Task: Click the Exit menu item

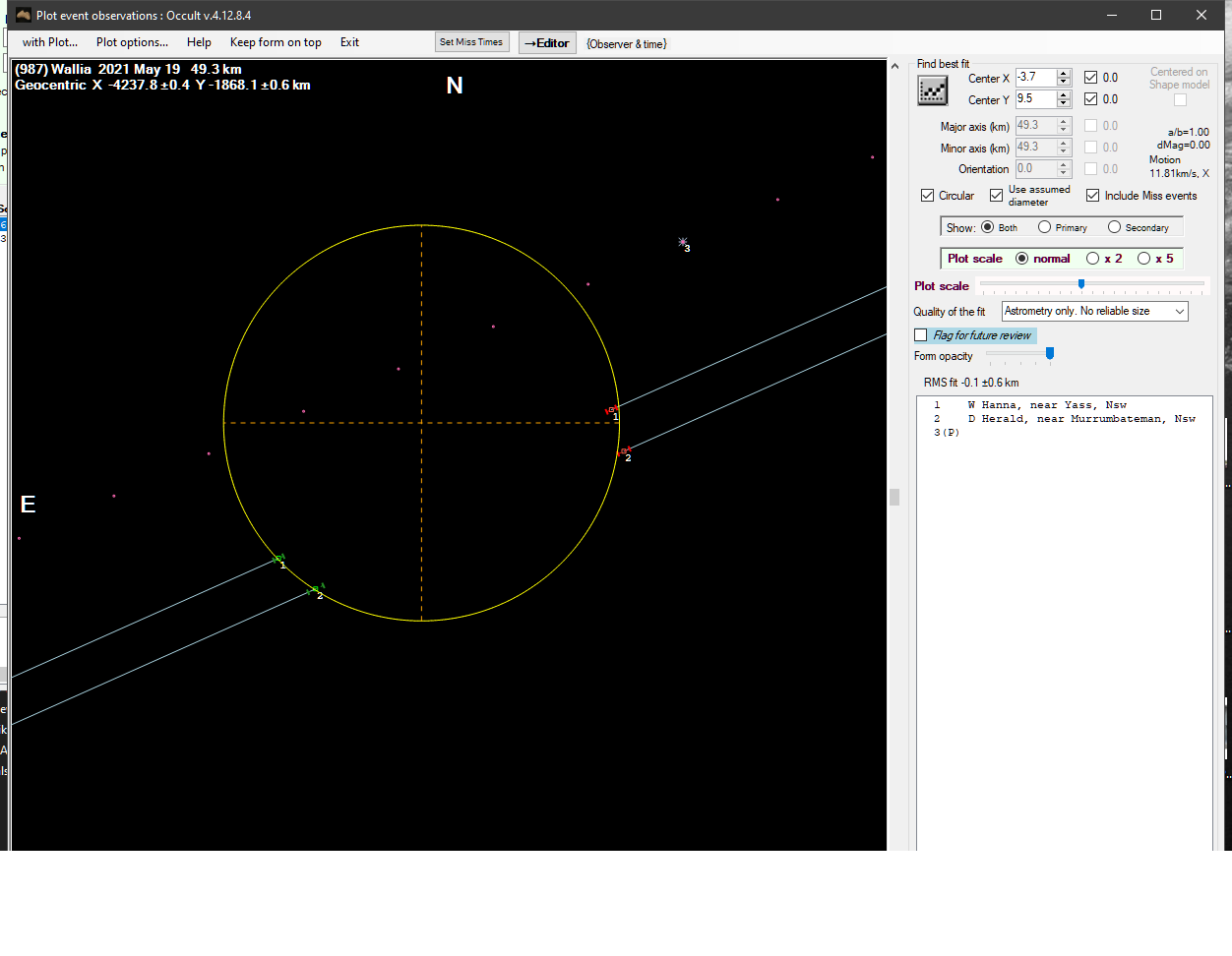Action: 349,42
